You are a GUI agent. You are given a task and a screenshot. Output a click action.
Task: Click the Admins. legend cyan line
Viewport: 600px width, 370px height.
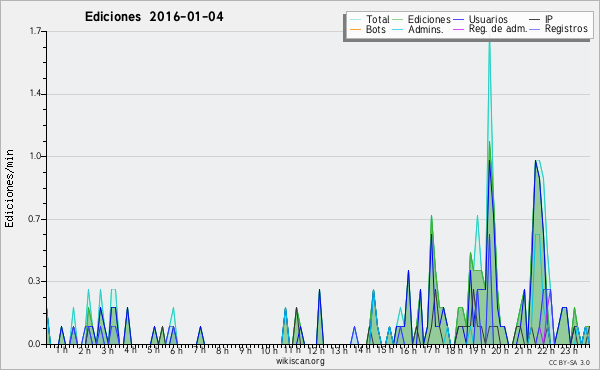398,29
